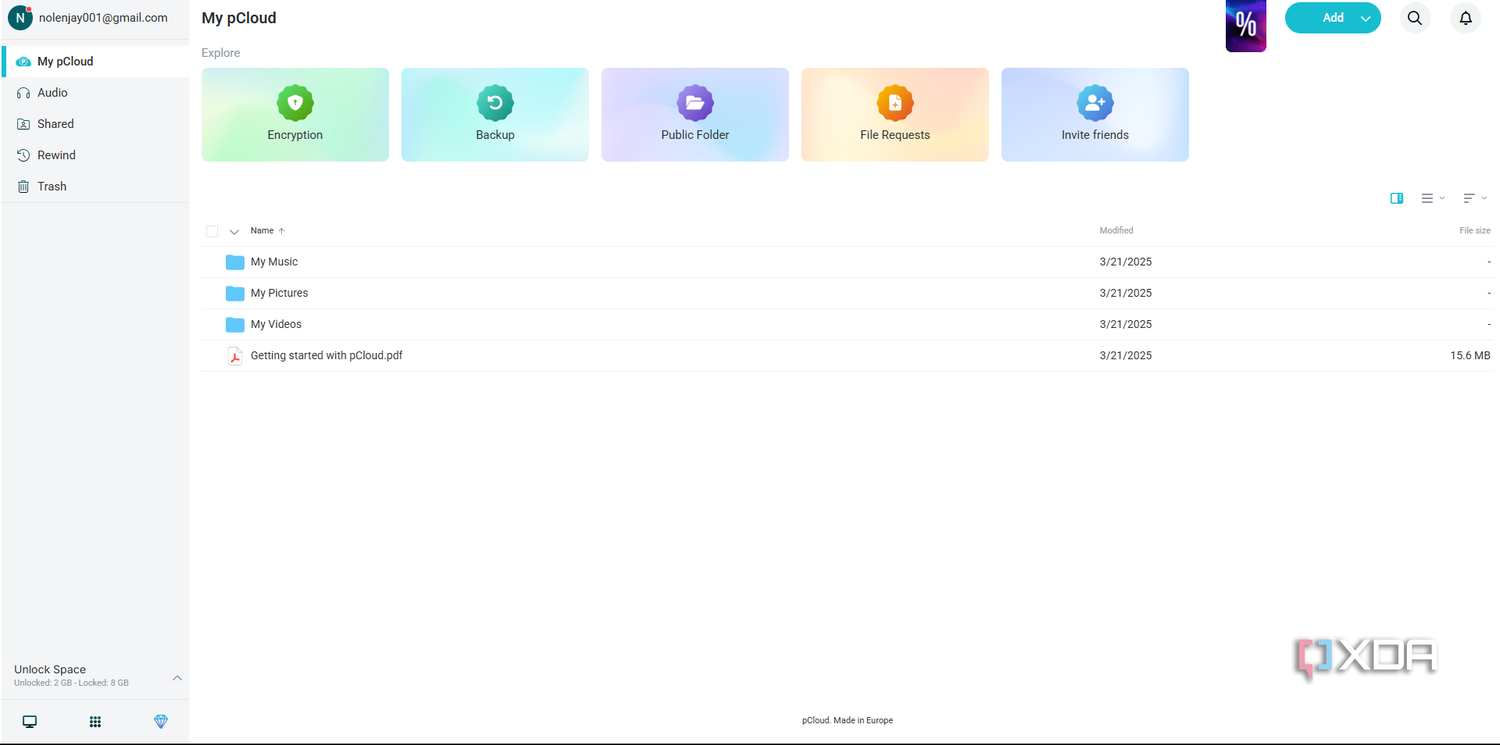Click the My Pictures folder icon
Viewport: 1500px width, 745px height.
tap(235, 293)
